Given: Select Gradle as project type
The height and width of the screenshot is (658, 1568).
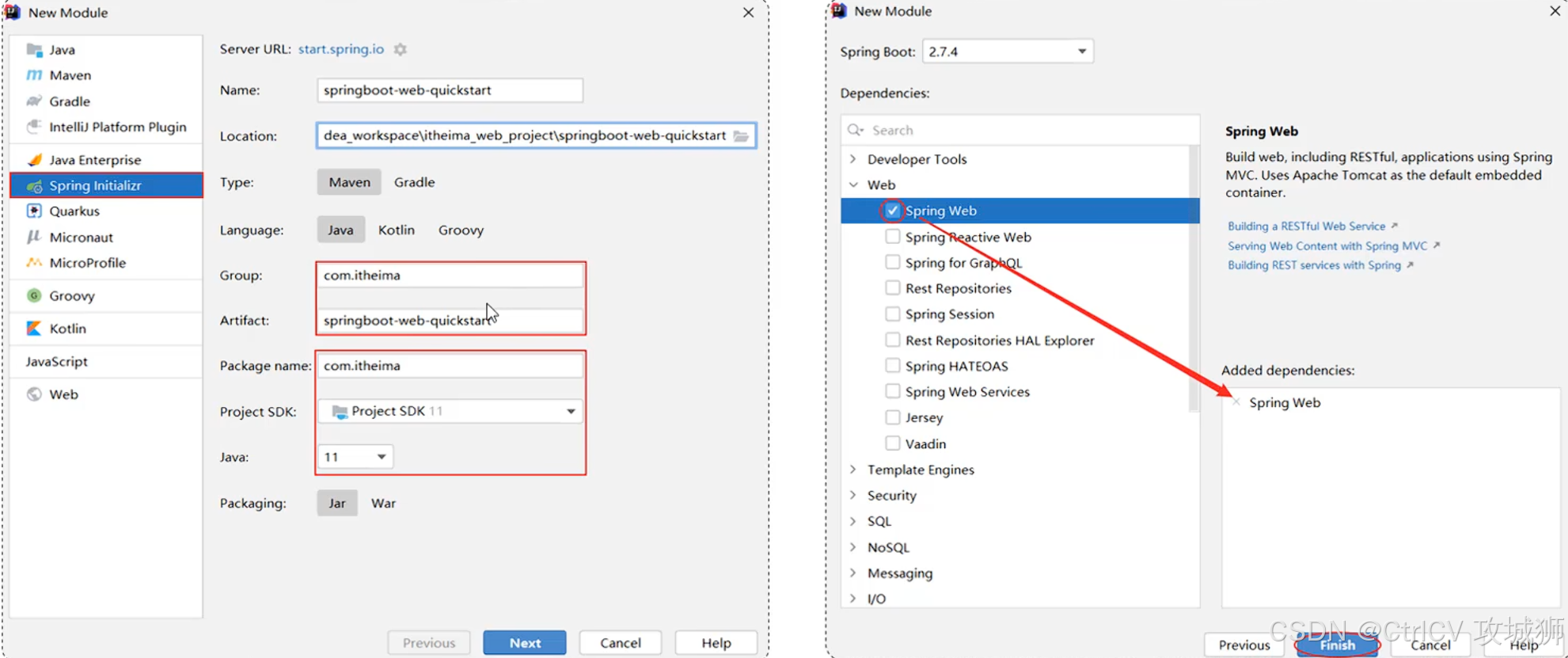Looking at the screenshot, I should [x=415, y=182].
